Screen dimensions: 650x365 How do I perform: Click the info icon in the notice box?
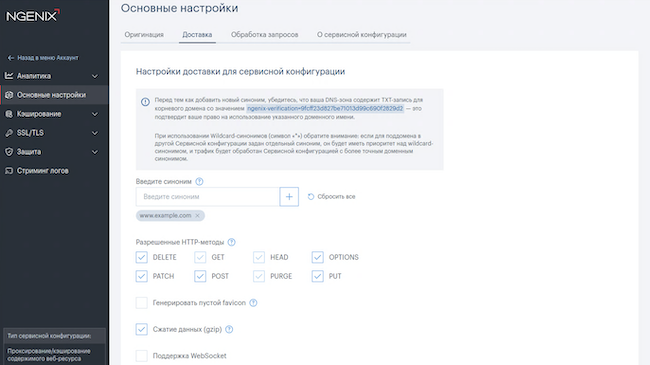pyautogui.click(x=145, y=102)
